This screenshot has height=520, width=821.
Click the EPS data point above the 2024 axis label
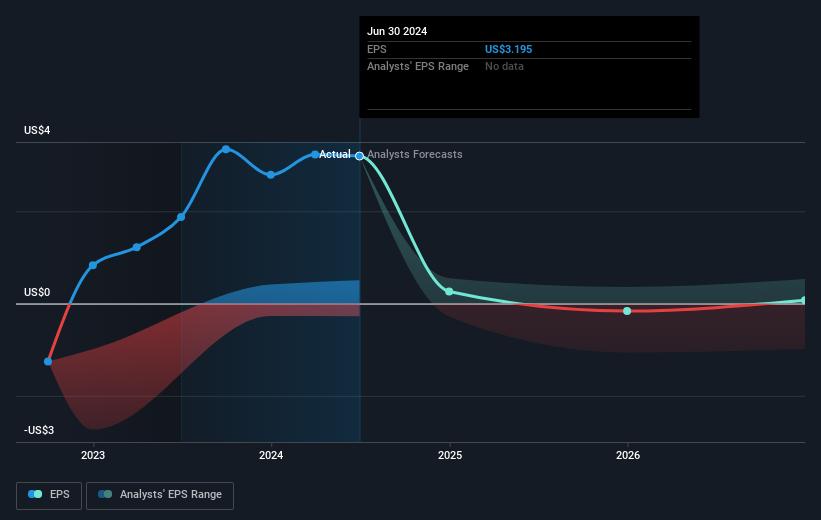tap(271, 175)
